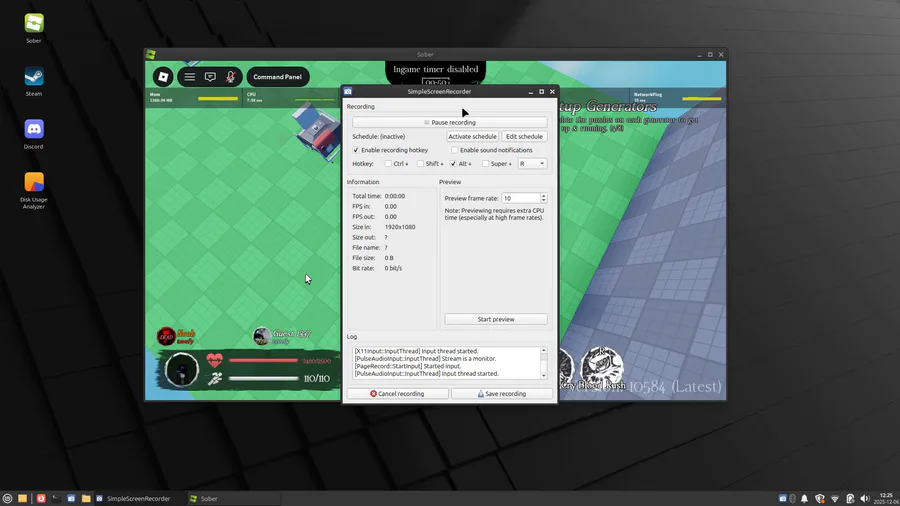Open the file manager in the taskbar
The height and width of the screenshot is (506, 900).
(22, 499)
